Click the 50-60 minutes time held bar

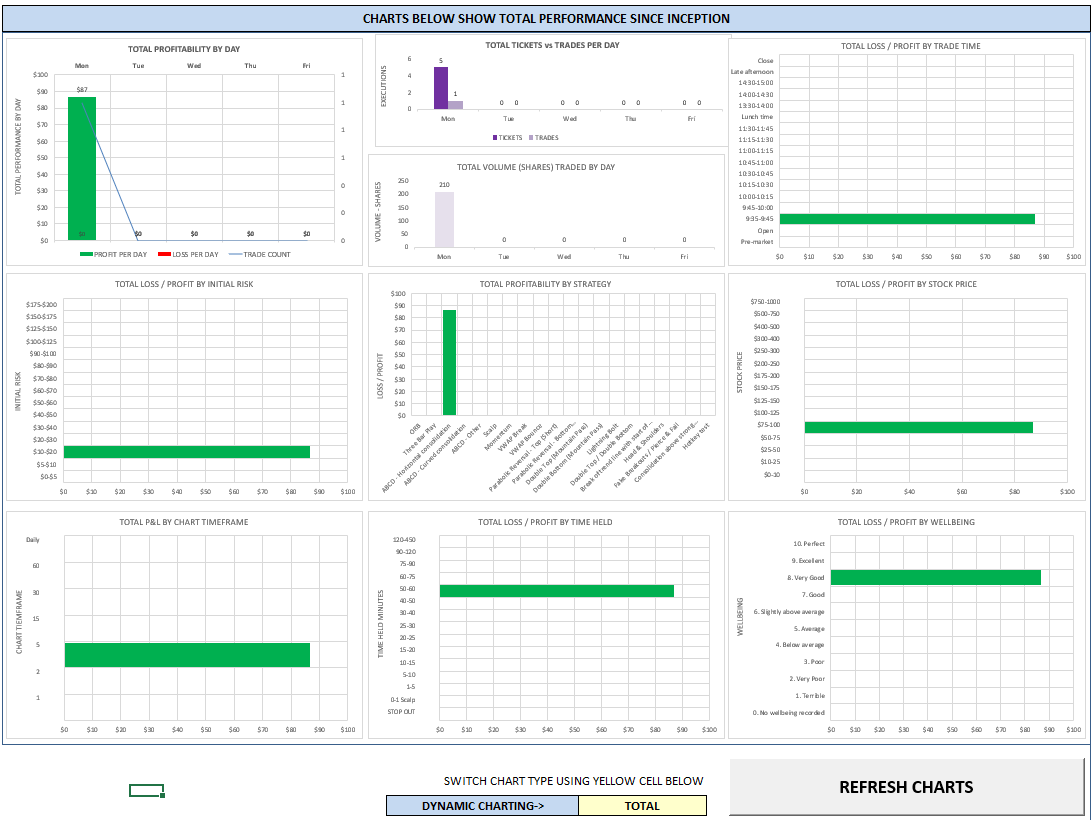coord(557,591)
